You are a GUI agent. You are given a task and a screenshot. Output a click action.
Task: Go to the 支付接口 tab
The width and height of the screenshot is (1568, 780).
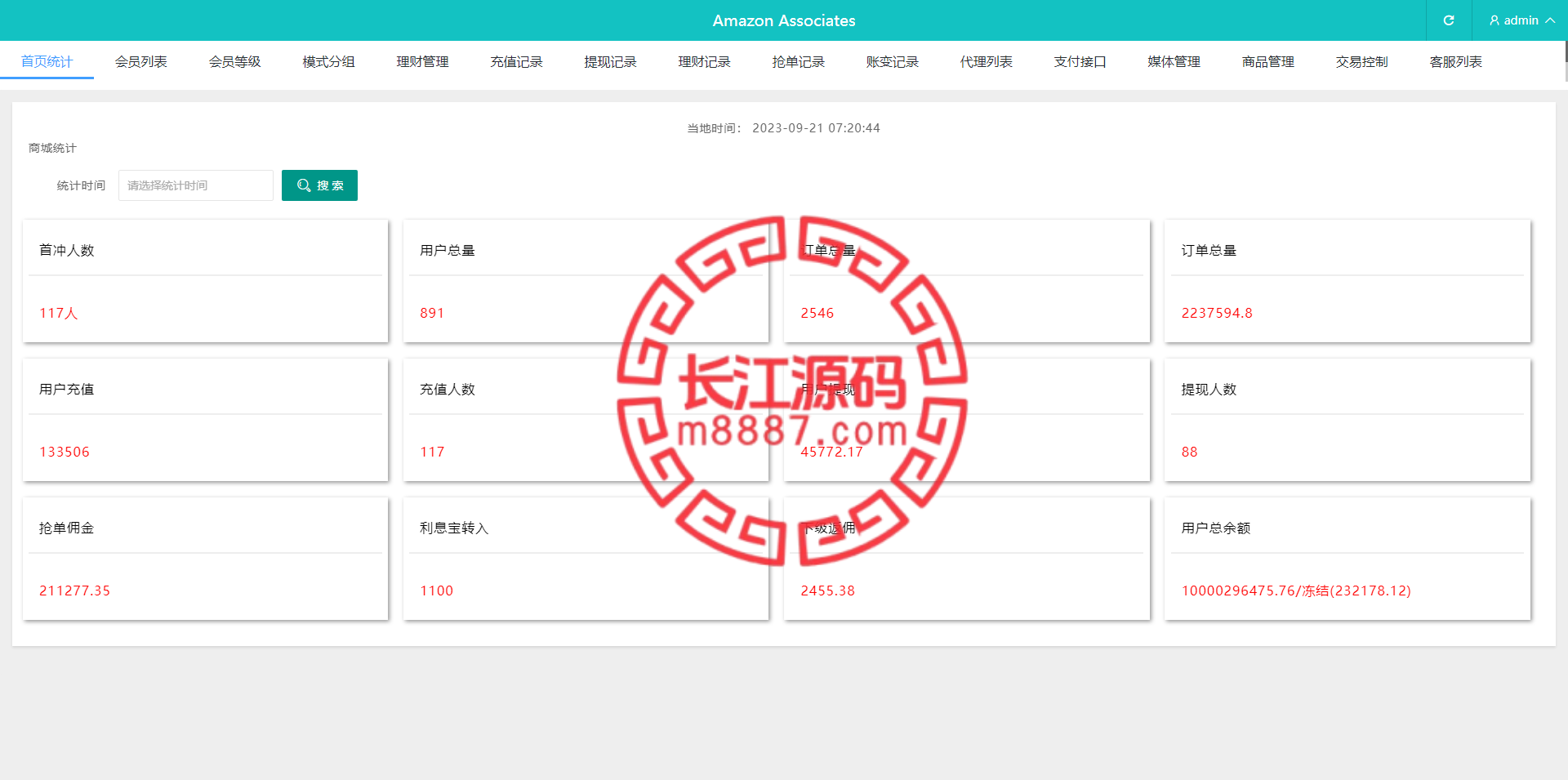tap(1080, 62)
